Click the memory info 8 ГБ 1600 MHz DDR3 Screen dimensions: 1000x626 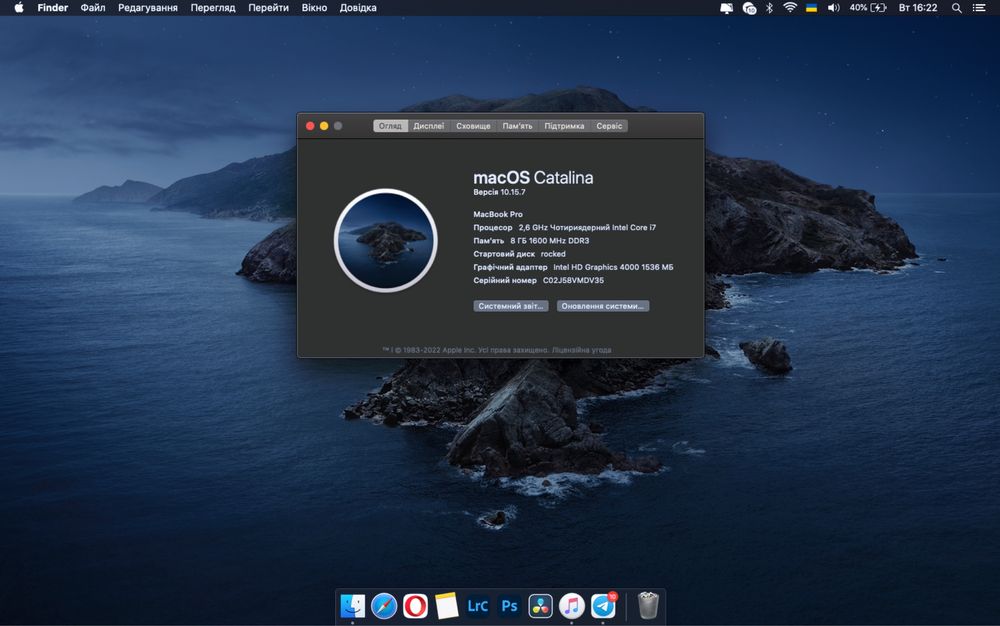(550, 241)
